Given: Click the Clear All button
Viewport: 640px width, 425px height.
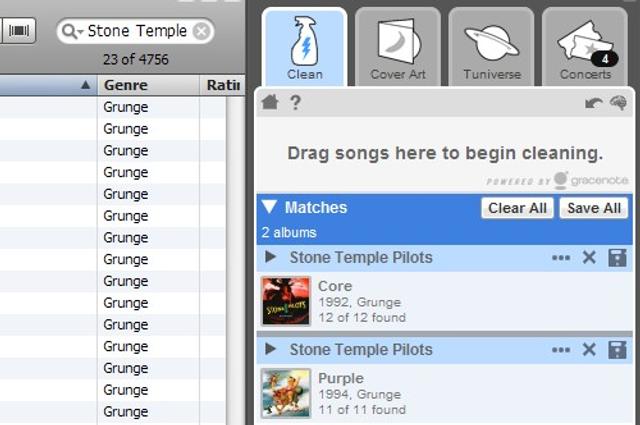Looking at the screenshot, I should pyautogui.click(x=517, y=208).
